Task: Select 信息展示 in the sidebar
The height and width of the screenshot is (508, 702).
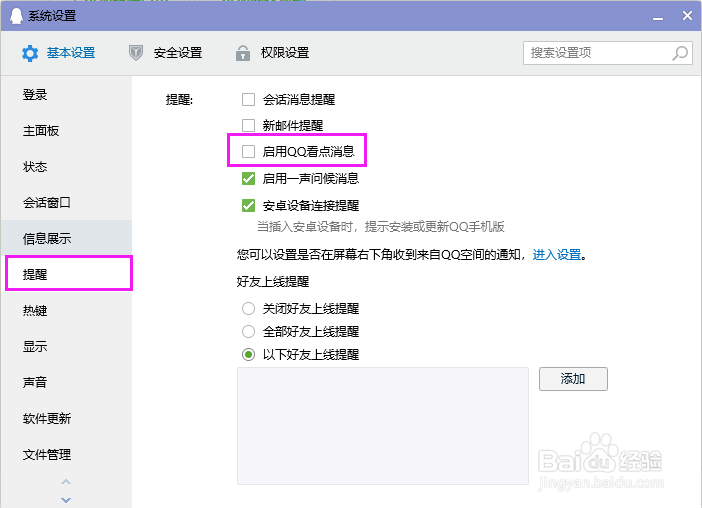Action: [x=66, y=238]
